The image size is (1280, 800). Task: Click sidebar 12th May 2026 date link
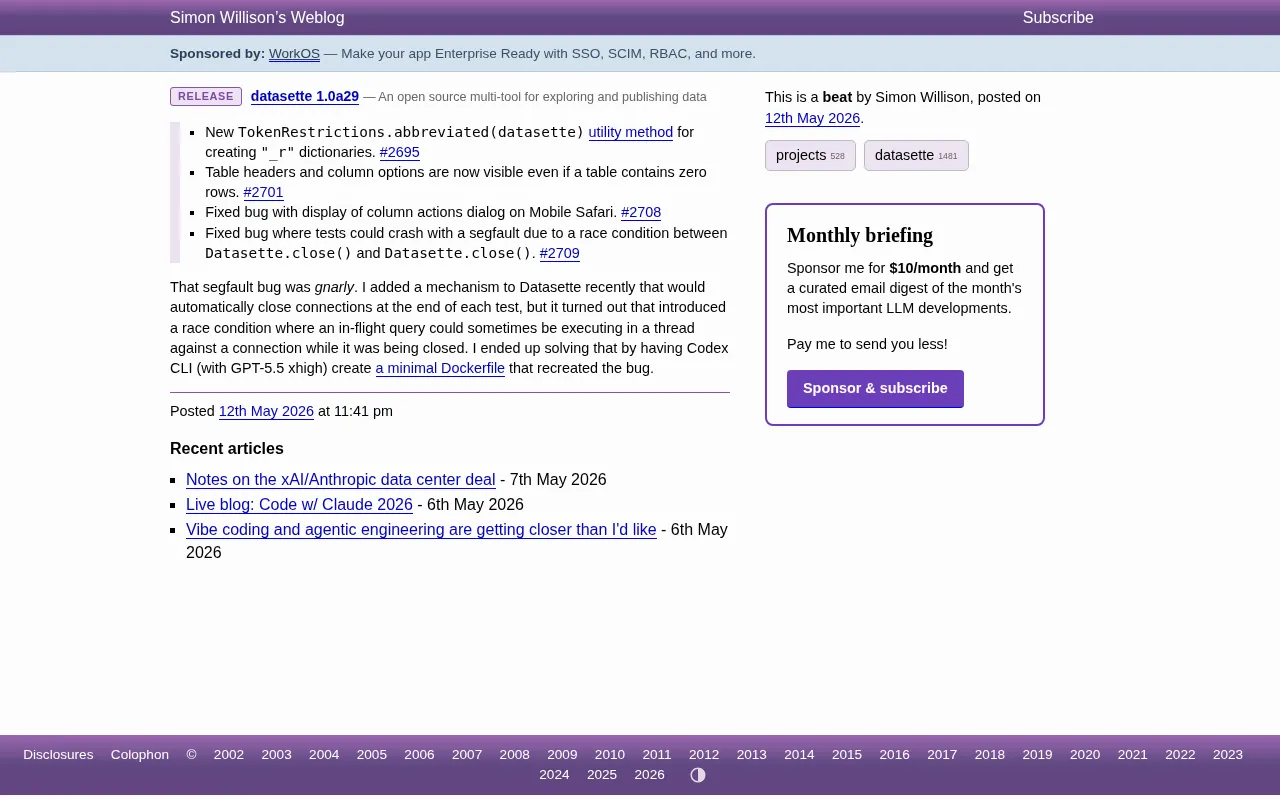click(x=813, y=118)
